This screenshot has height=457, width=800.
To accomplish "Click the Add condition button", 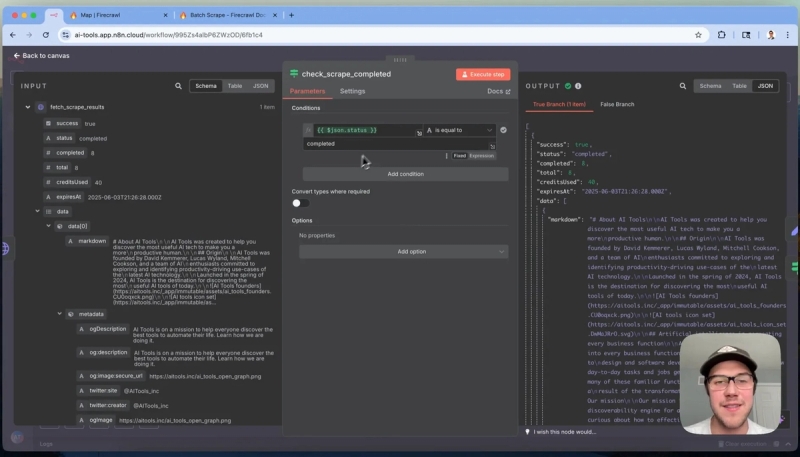I will (405, 174).
